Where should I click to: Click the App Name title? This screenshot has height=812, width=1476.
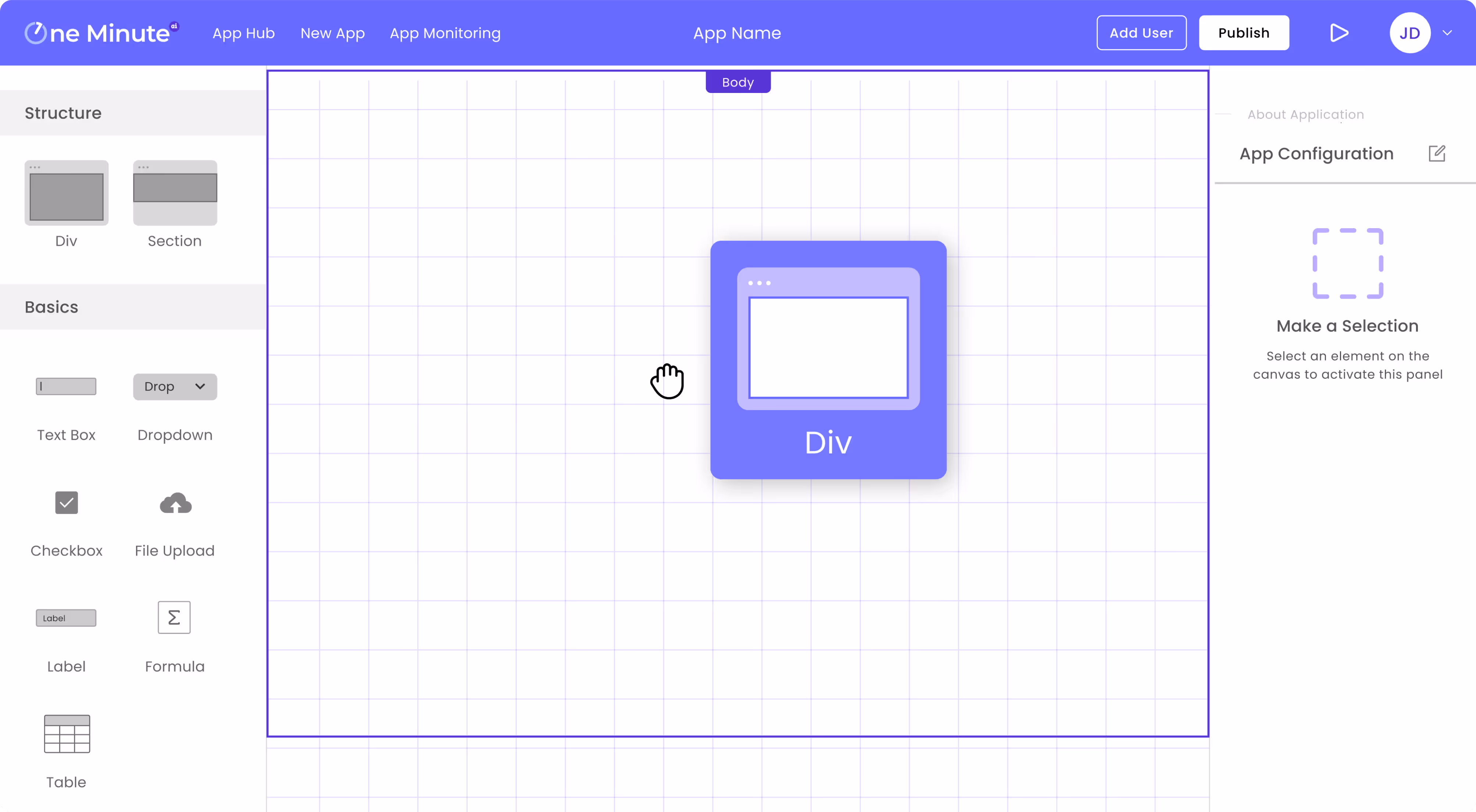coord(737,33)
